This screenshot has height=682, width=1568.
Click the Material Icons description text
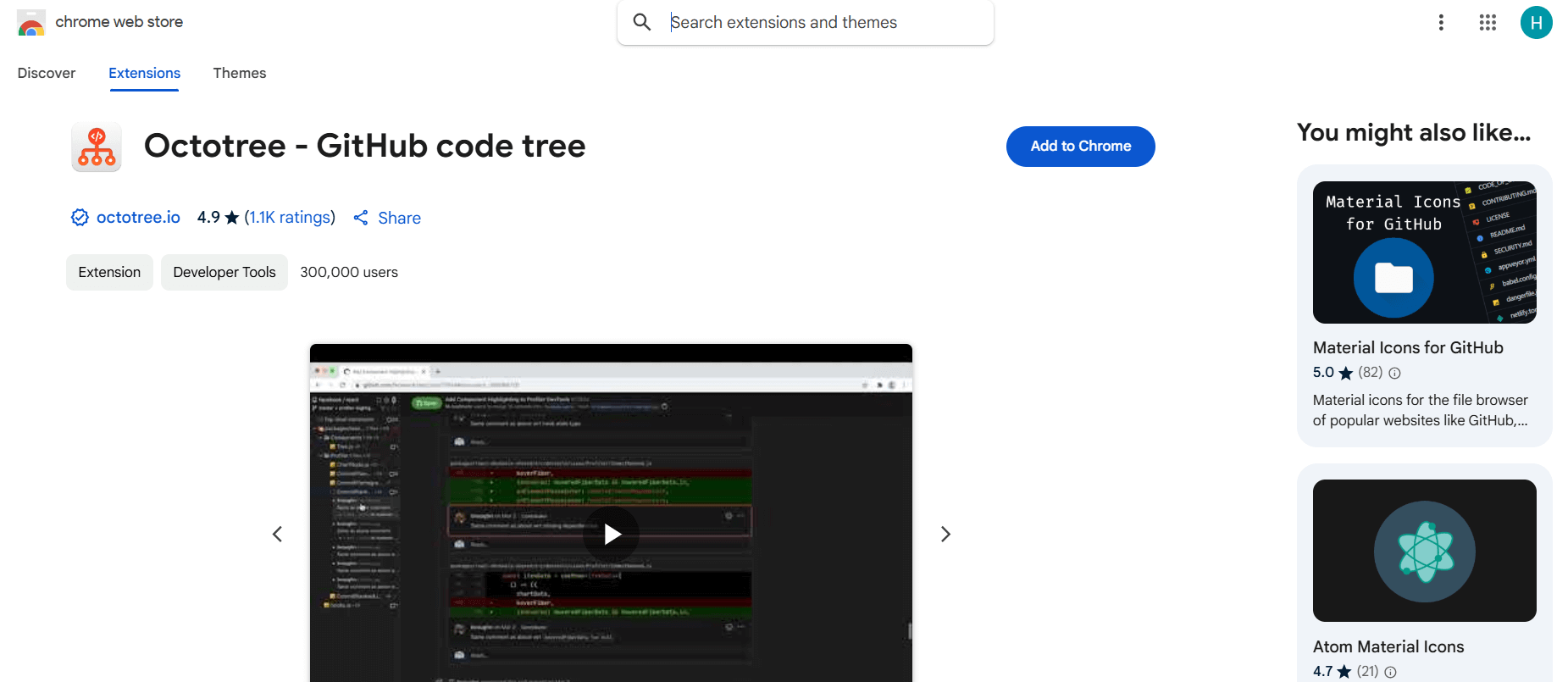point(1421,410)
